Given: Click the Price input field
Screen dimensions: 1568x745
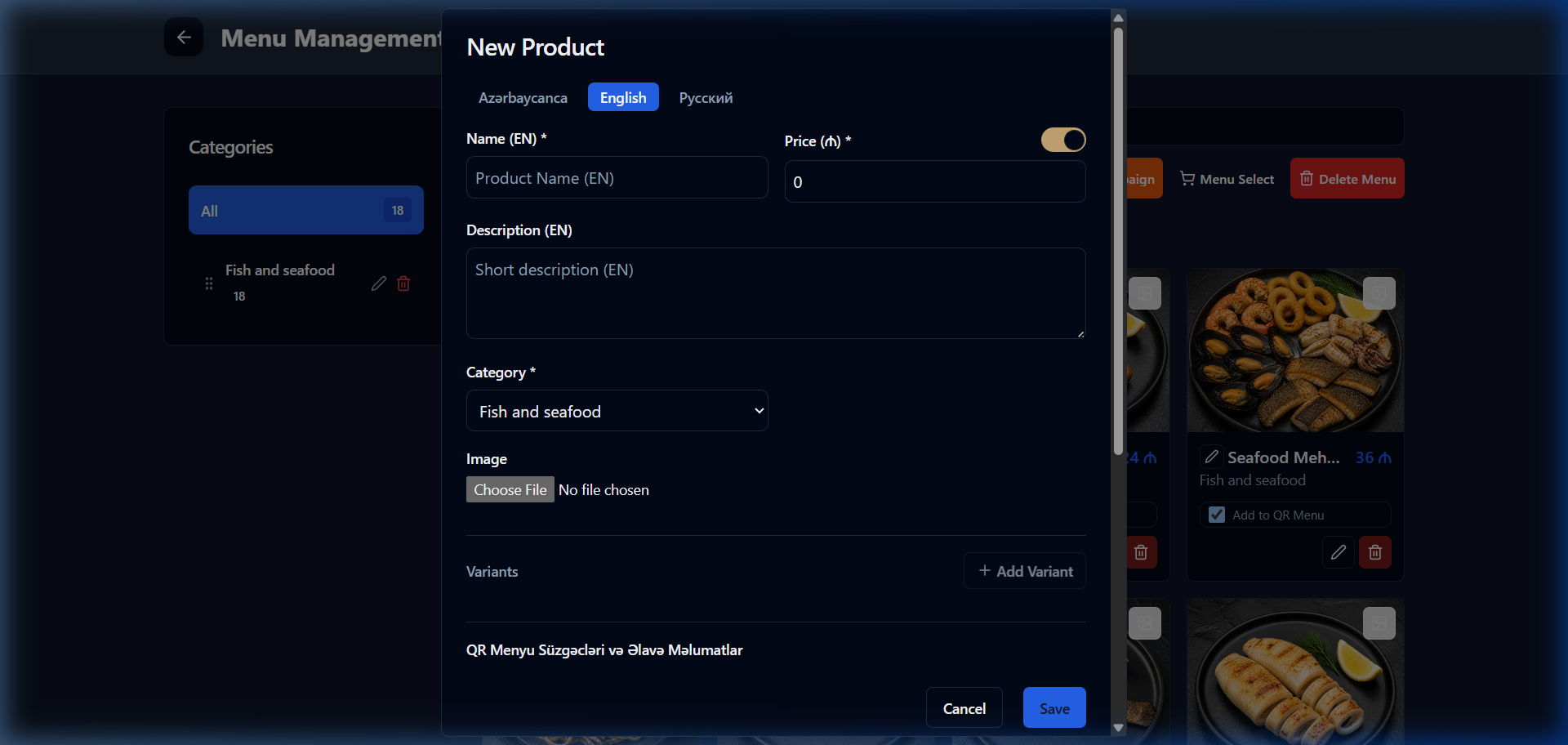Looking at the screenshot, I should tap(935, 181).
